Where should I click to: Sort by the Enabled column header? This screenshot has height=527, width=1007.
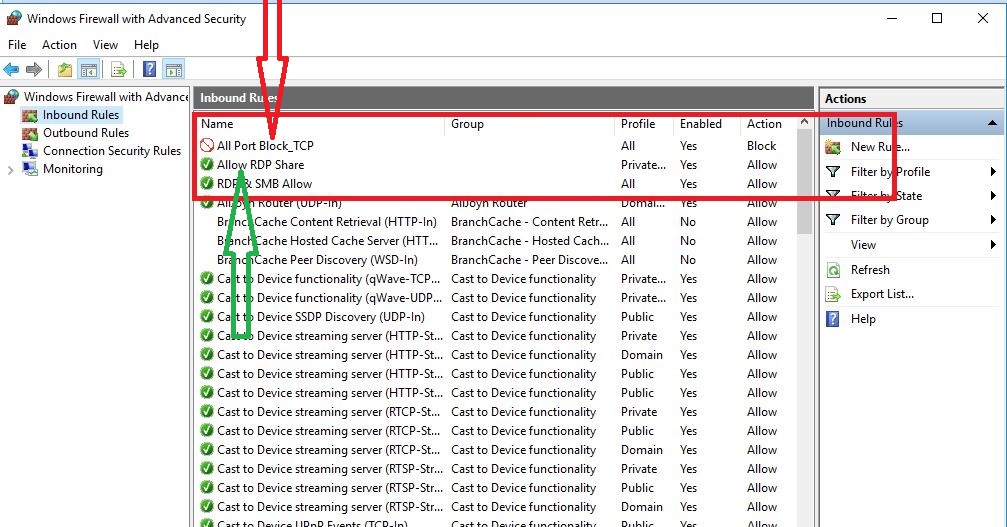point(706,124)
